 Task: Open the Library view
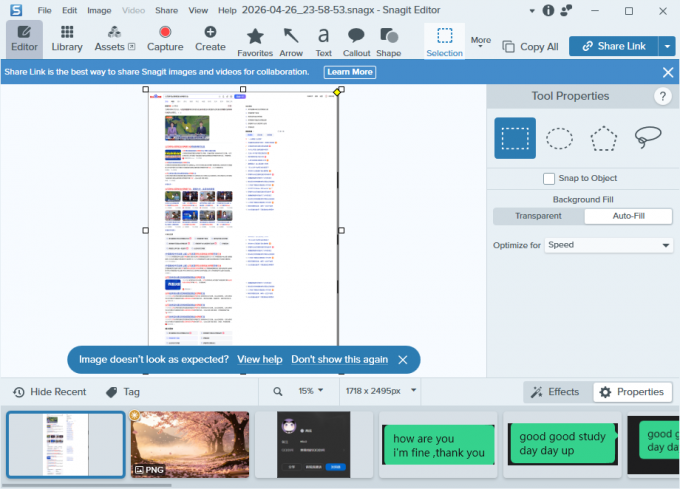tap(67, 39)
